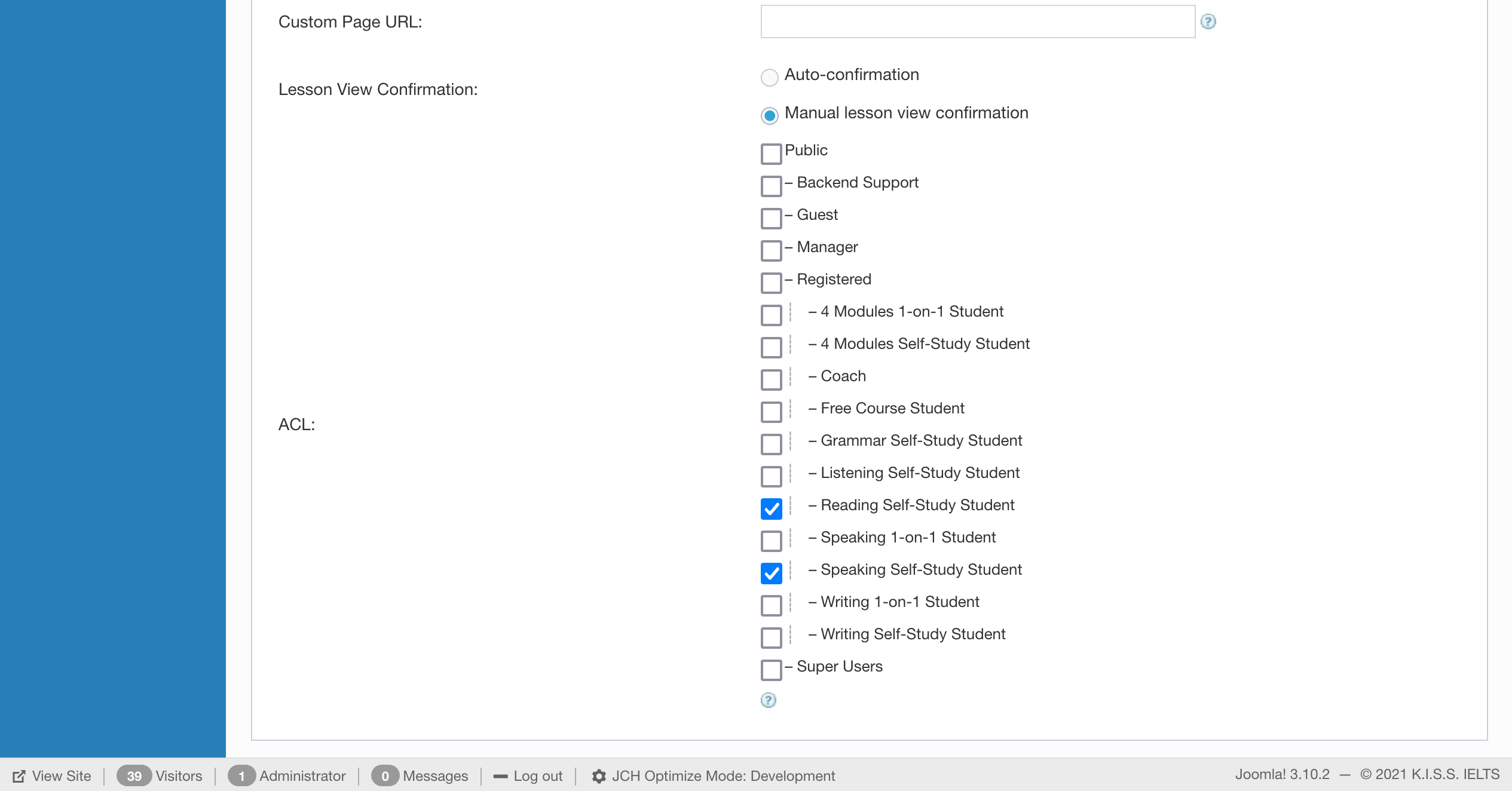This screenshot has width=1512, height=791.
Task: Select the Auto-confirmation radio button
Action: (x=770, y=77)
